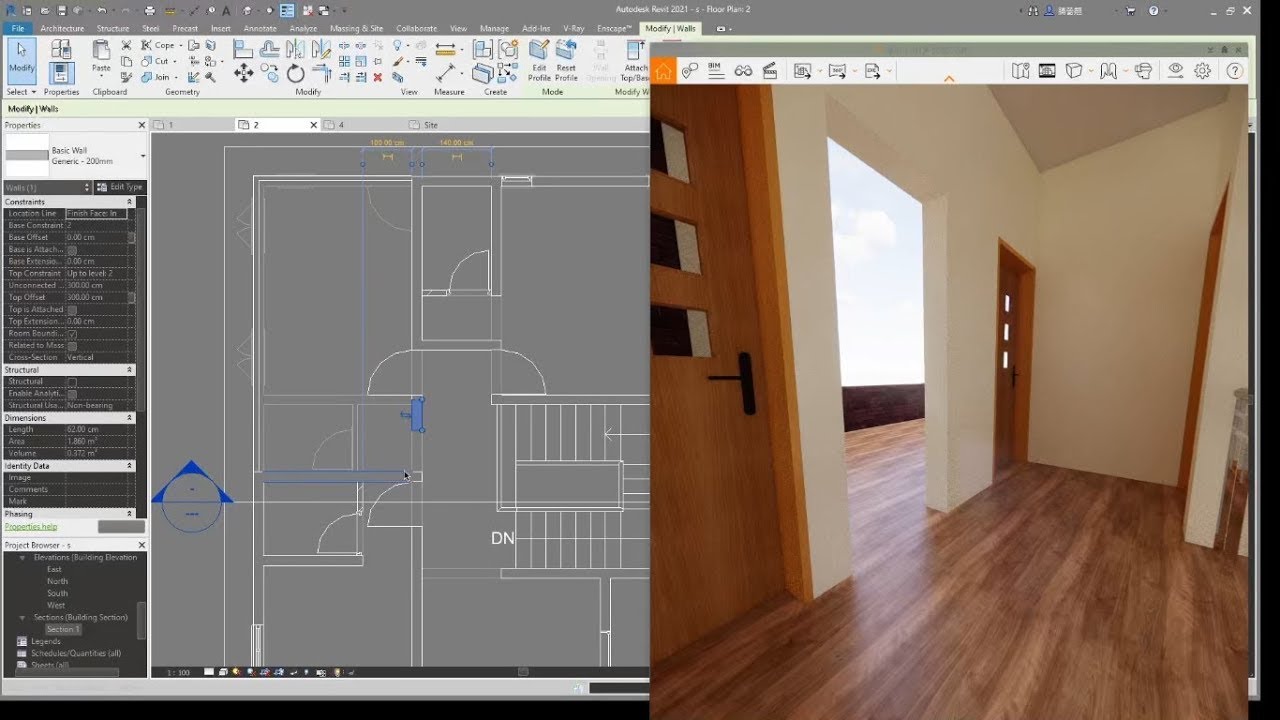Viewport: 1280px width, 720px height.
Task: Toggle Related to Mass checkbox
Action: tap(72, 346)
